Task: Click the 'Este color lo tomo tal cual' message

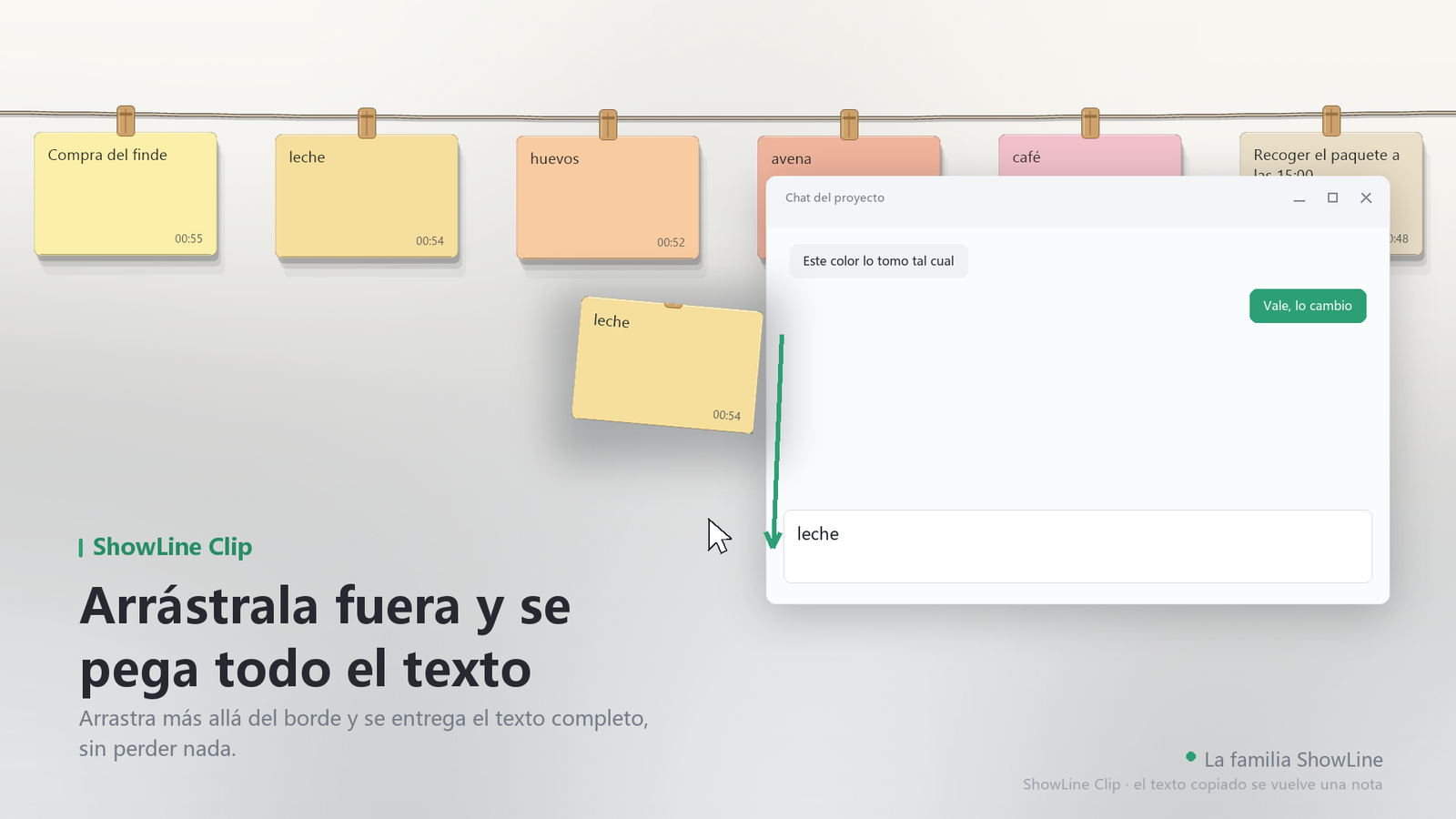Action: point(878,261)
